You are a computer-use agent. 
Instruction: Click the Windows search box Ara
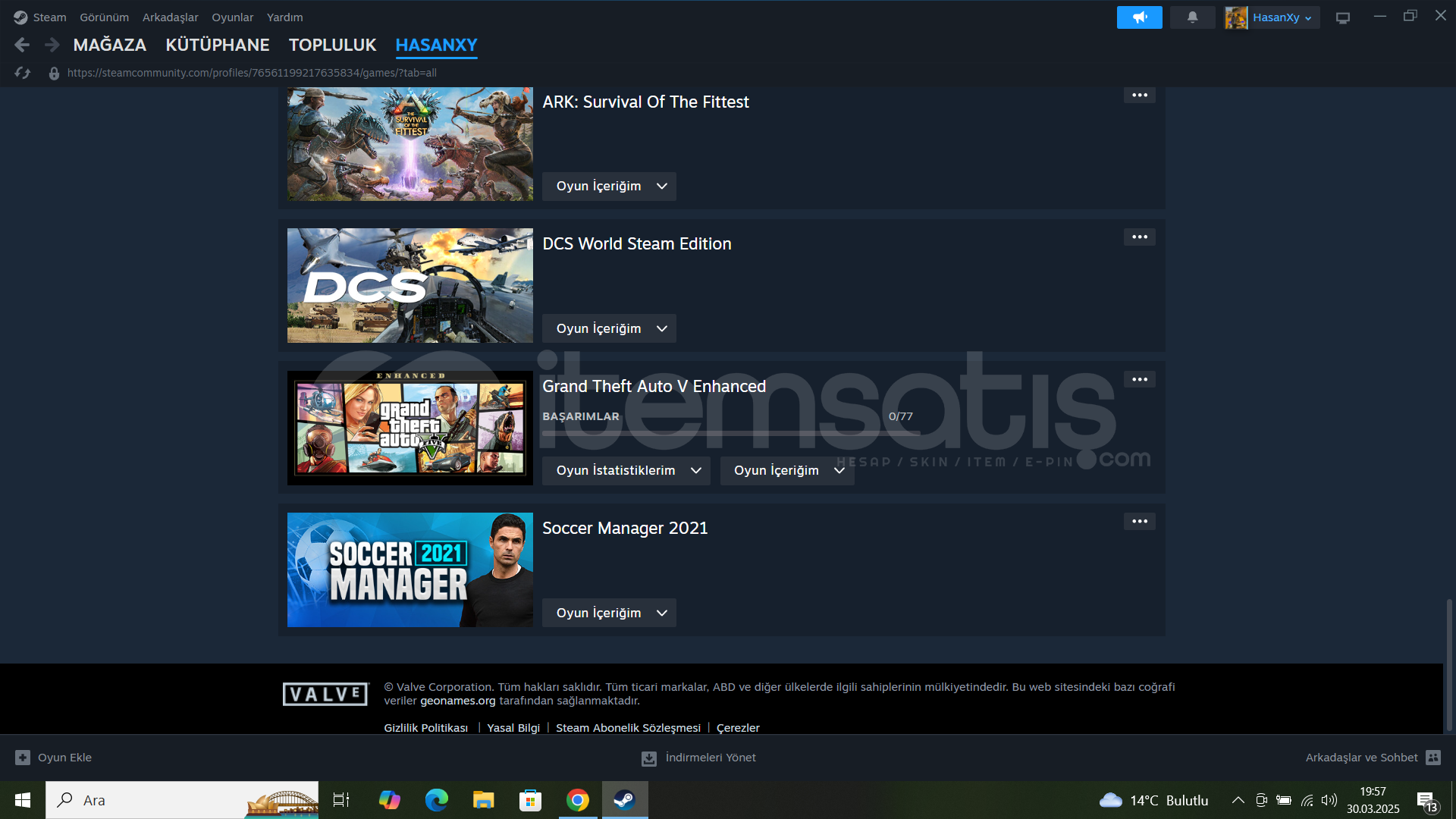182,800
